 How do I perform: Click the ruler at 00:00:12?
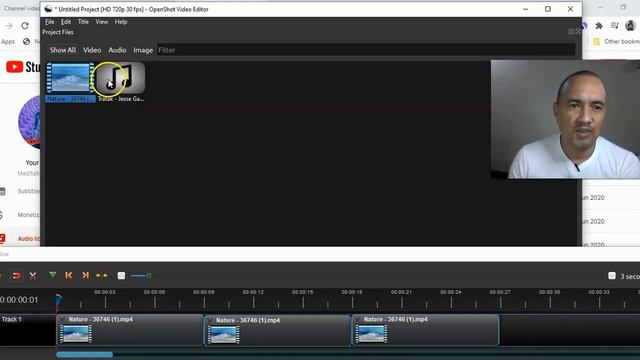[x=253, y=292]
